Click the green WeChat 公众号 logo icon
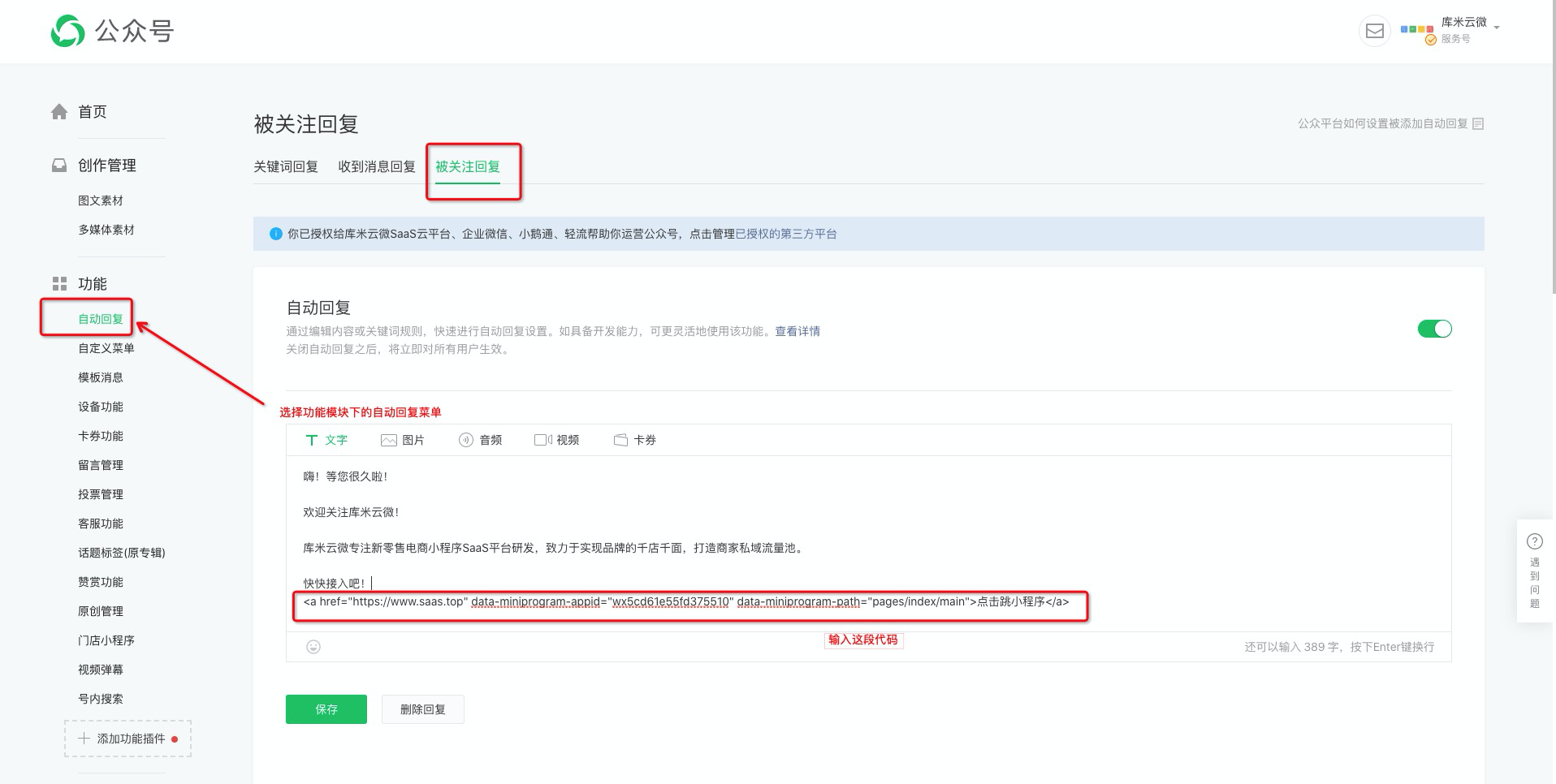Image resolution: width=1556 pixels, height=784 pixels. pos(67,31)
